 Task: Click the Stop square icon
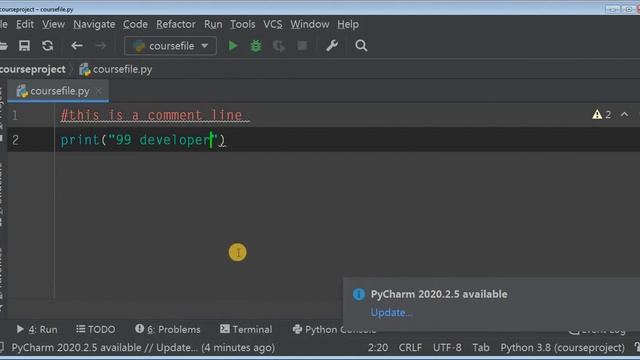pos(302,46)
